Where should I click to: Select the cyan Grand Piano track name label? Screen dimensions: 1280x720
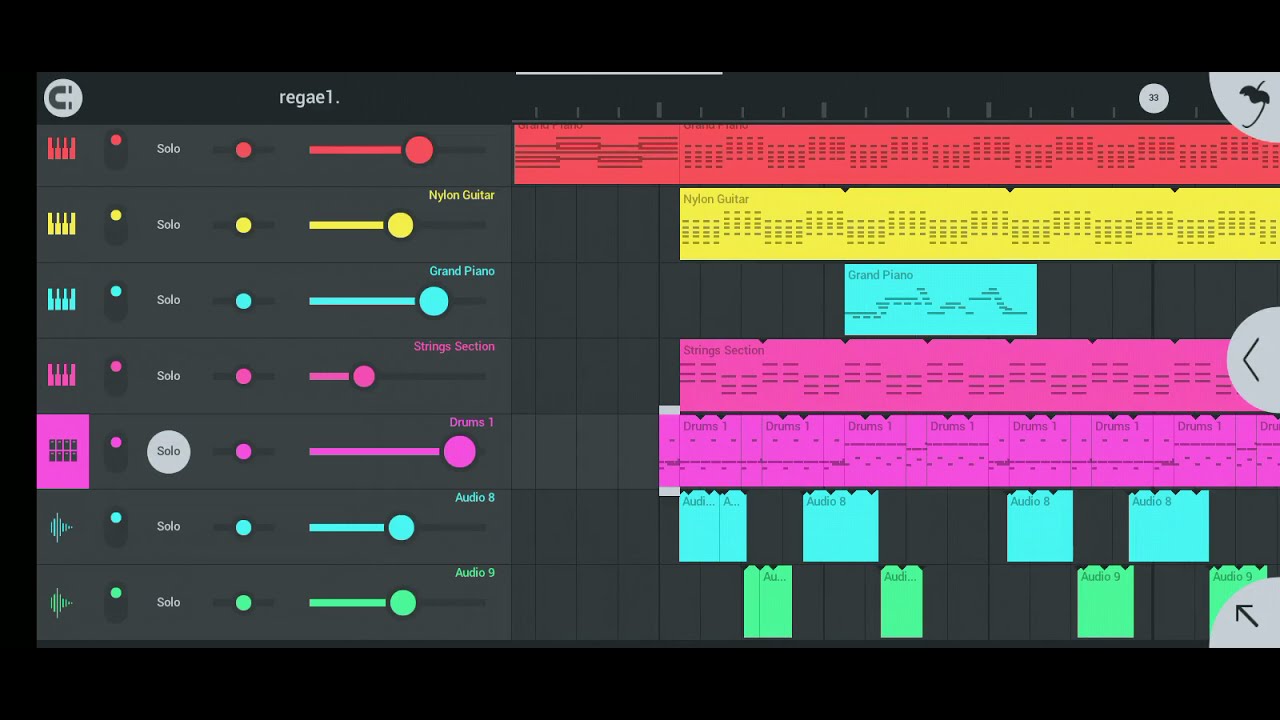(461, 271)
